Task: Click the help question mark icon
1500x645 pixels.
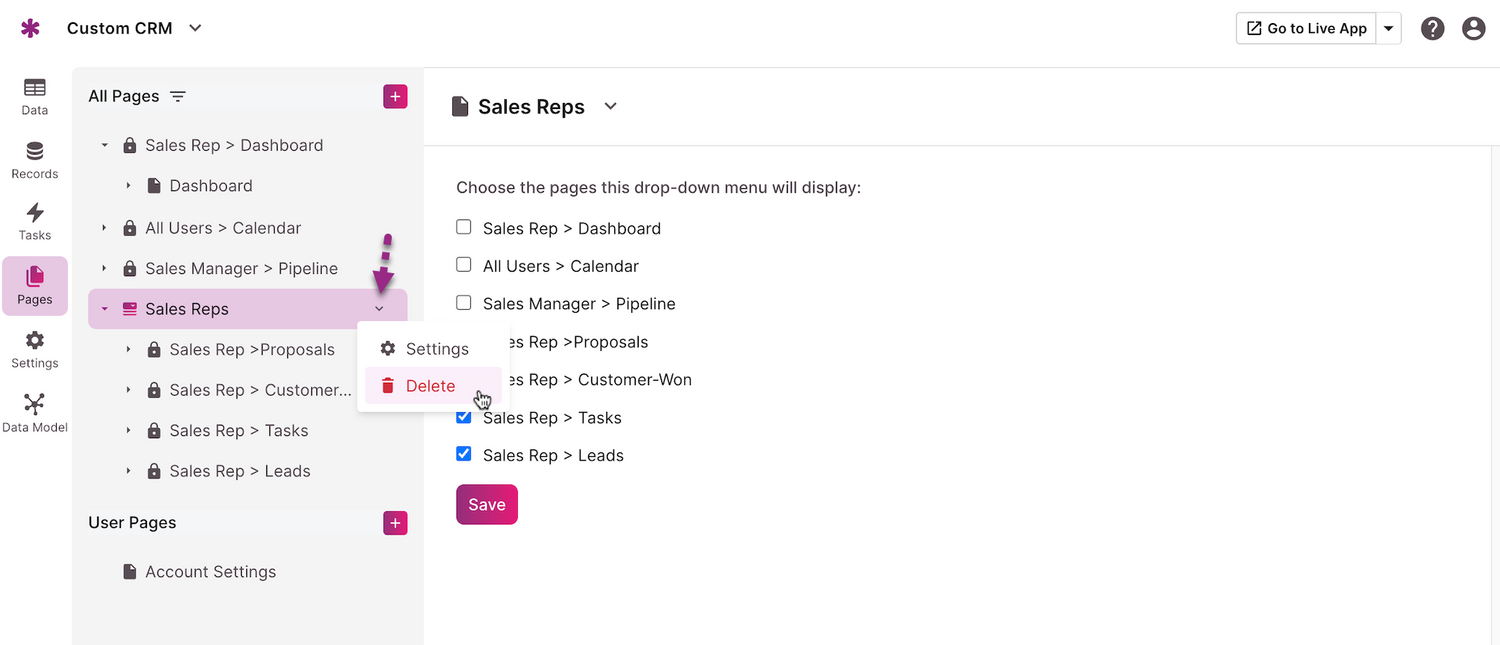Action: coord(1433,28)
